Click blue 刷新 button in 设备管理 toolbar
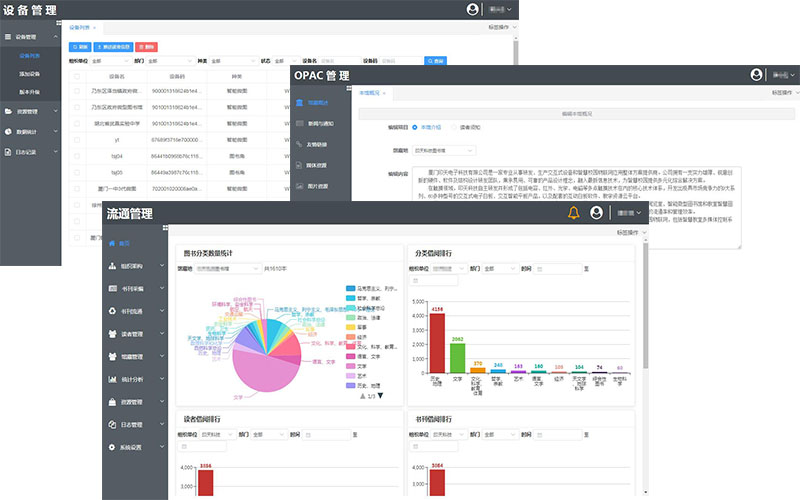 tap(80, 47)
